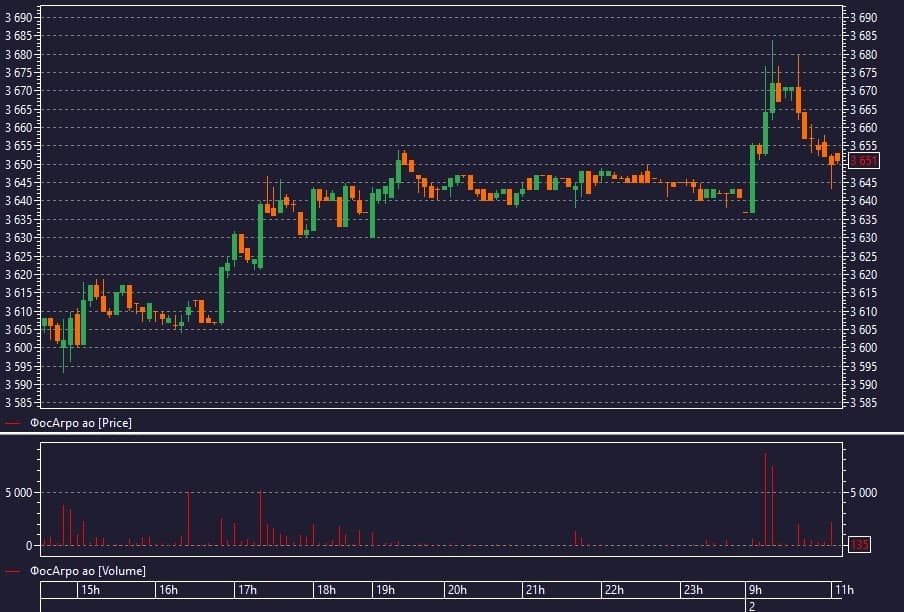904x612 pixels.
Task: Select the current price marker 3 651
Action: (x=864, y=160)
